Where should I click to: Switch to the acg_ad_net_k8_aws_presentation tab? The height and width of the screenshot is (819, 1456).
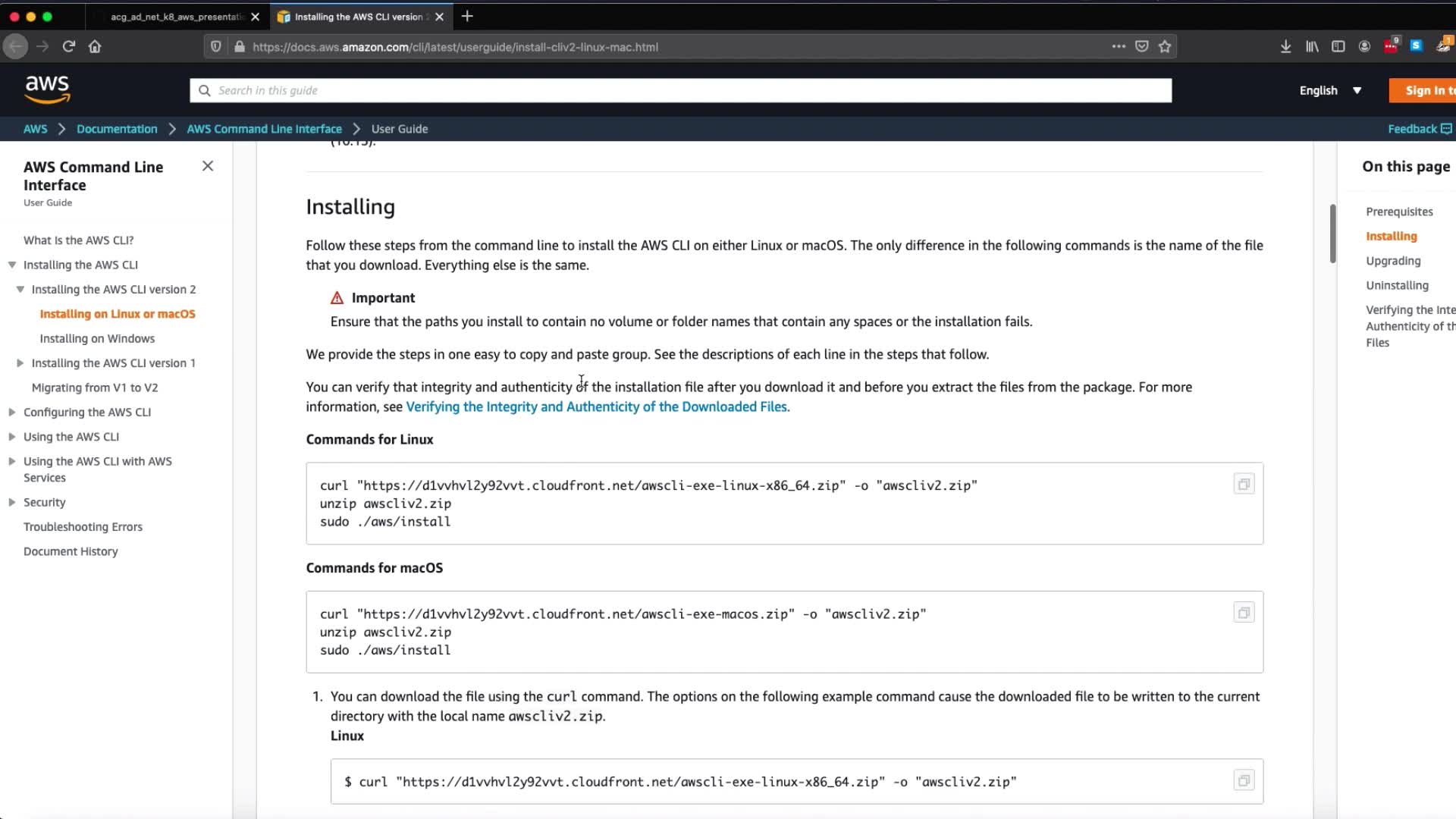176,17
